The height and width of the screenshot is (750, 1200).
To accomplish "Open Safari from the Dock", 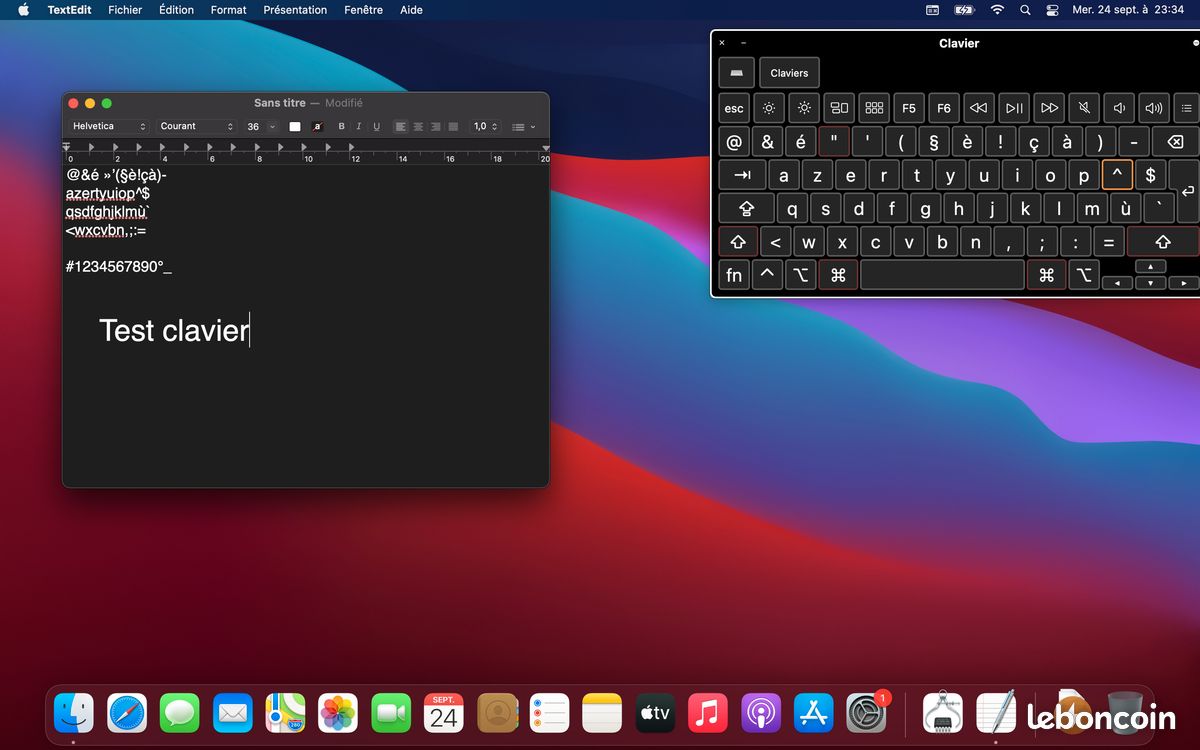I will coord(127,713).
